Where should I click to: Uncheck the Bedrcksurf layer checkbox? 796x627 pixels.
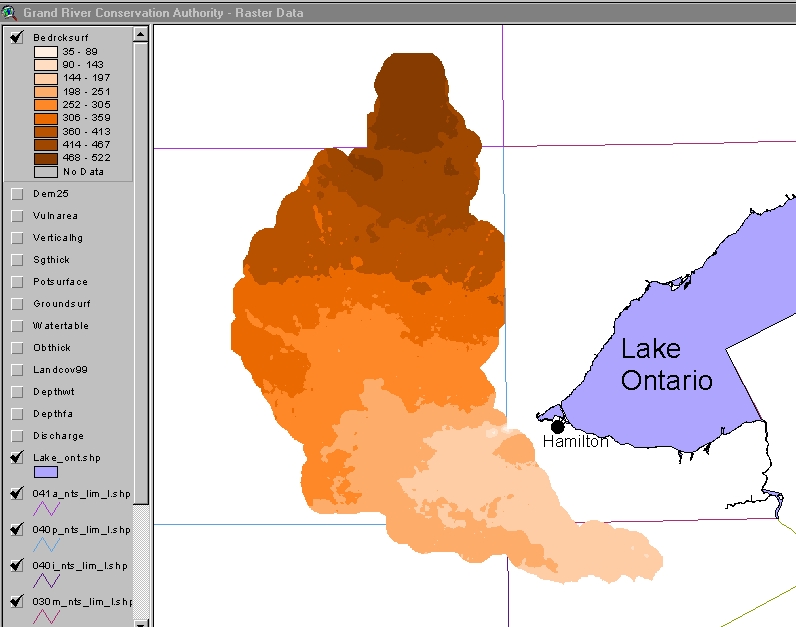(x=17, y=38)
